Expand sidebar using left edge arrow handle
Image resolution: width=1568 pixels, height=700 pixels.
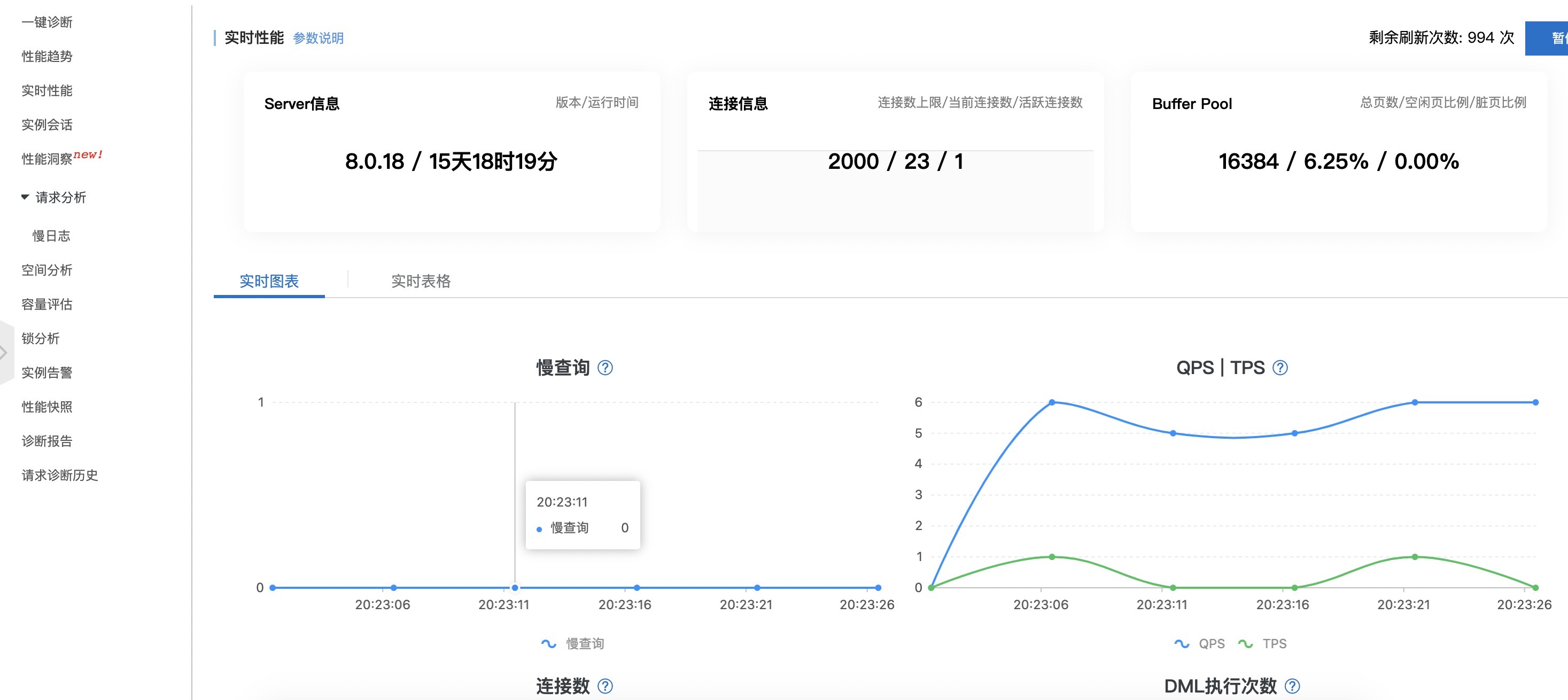[x=5, y=353]
